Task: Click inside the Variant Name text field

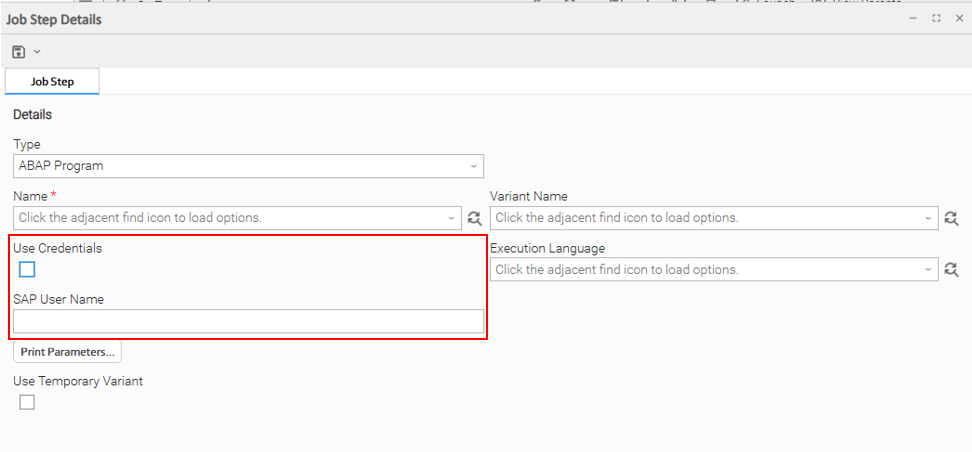Action: coord(705,218)
